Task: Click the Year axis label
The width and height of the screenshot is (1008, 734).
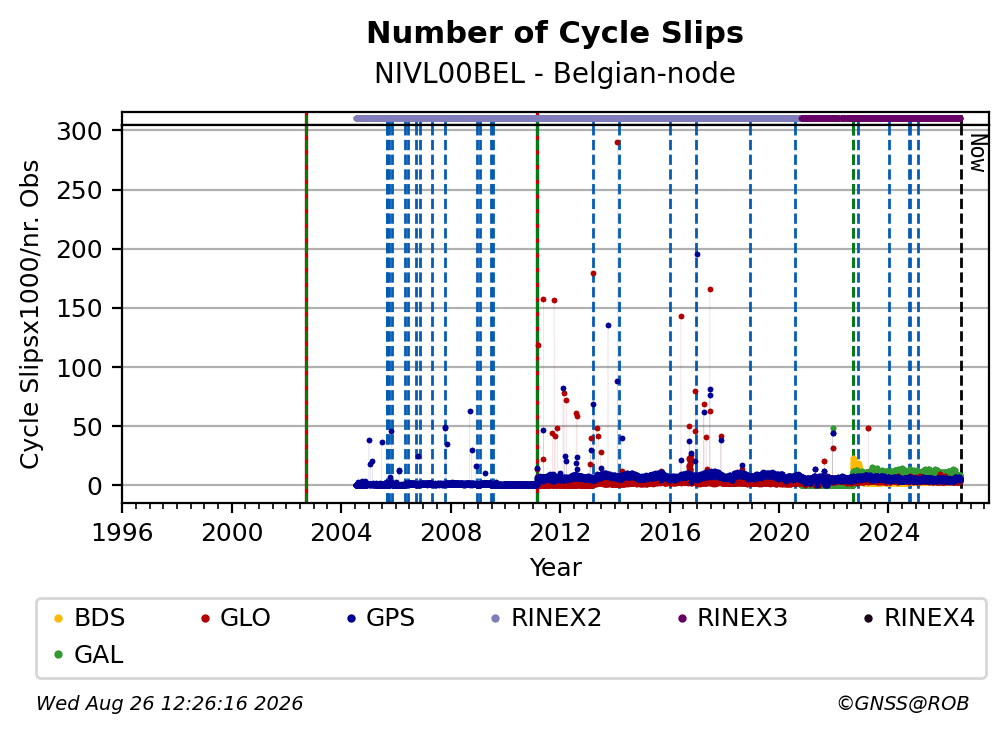Action: (555, 568)
